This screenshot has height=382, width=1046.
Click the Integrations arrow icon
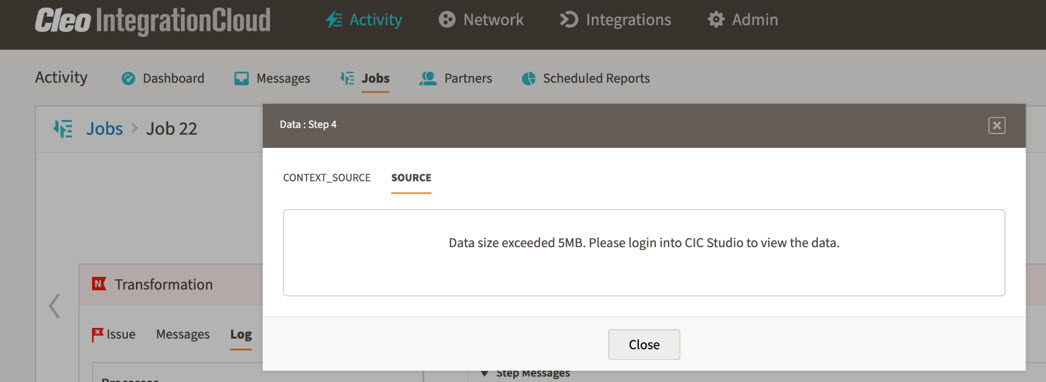(568, 20)
